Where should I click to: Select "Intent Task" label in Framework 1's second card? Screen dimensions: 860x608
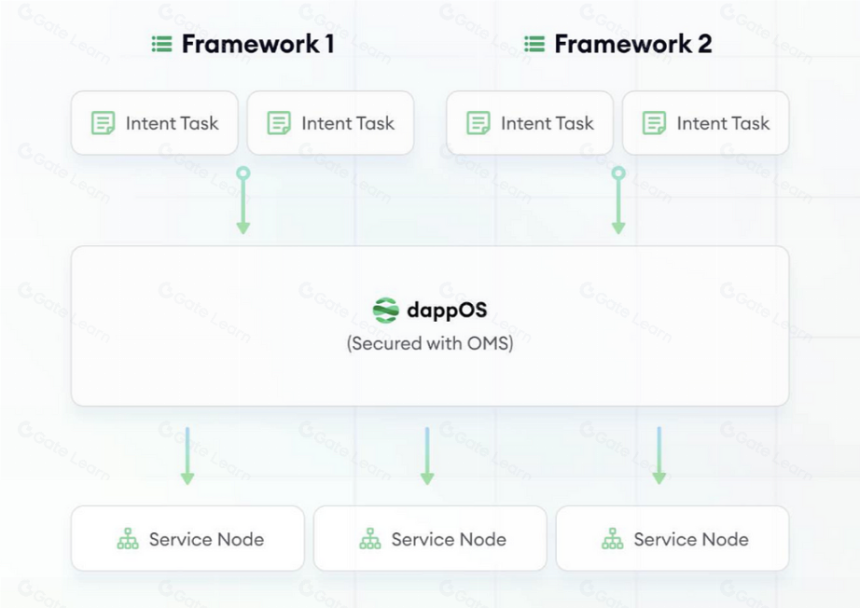[348, 123]
